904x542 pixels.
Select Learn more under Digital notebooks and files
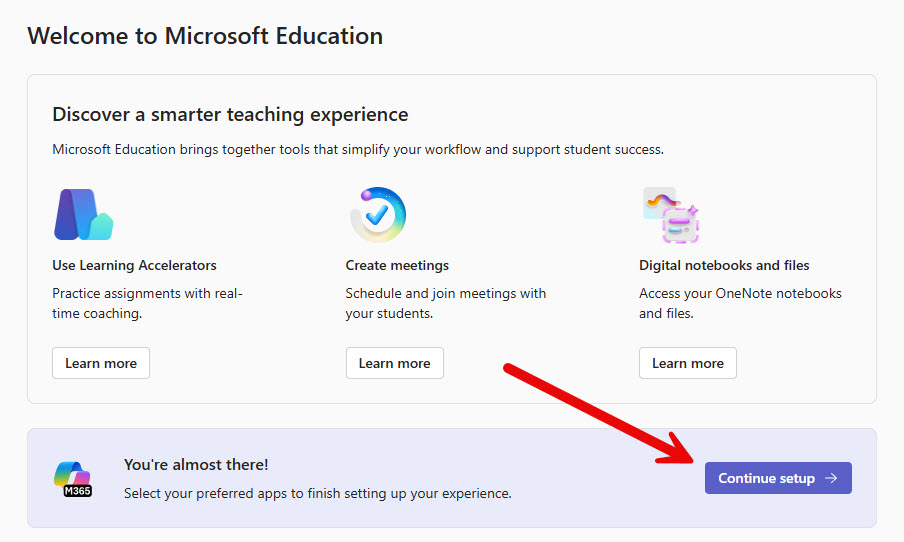tap(687, 363)
